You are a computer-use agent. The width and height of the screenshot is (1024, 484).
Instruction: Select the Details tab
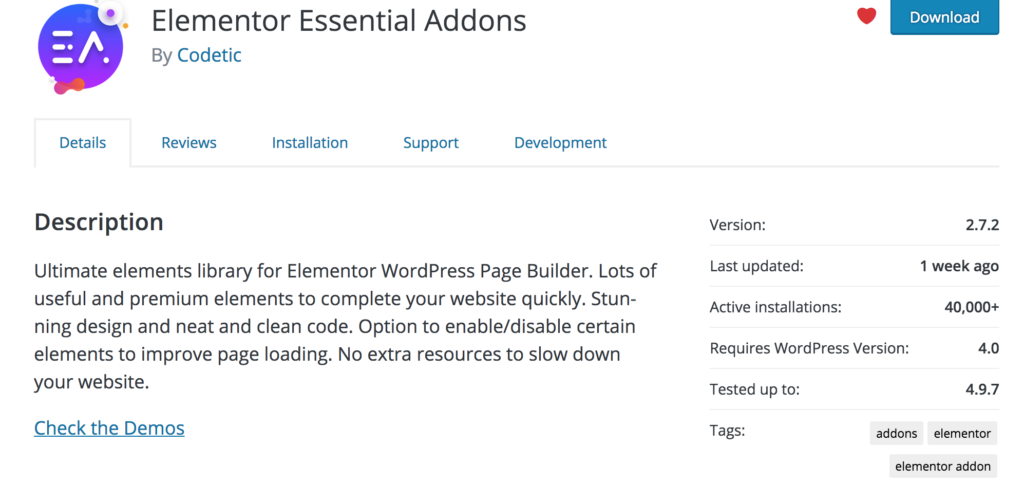pyautogui.click(x=82, y=142)
